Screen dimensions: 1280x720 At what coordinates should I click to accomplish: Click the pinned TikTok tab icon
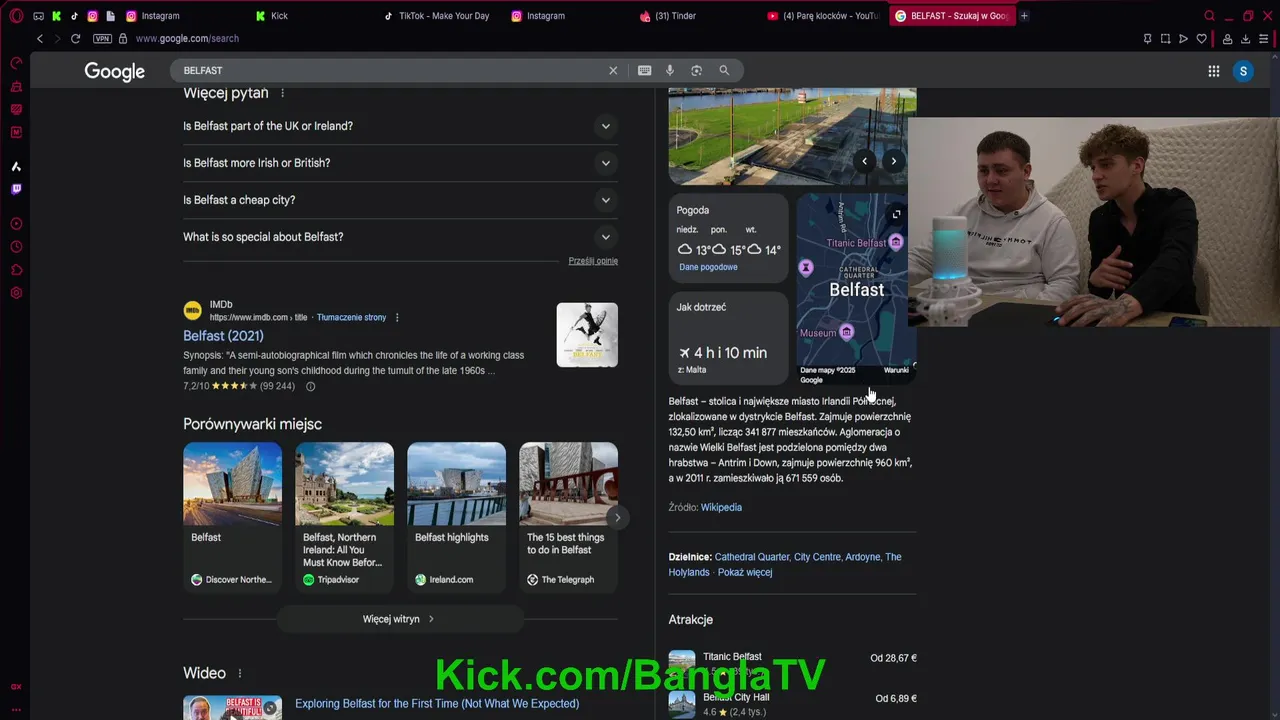pyautogui.click(x=74, y=16)
